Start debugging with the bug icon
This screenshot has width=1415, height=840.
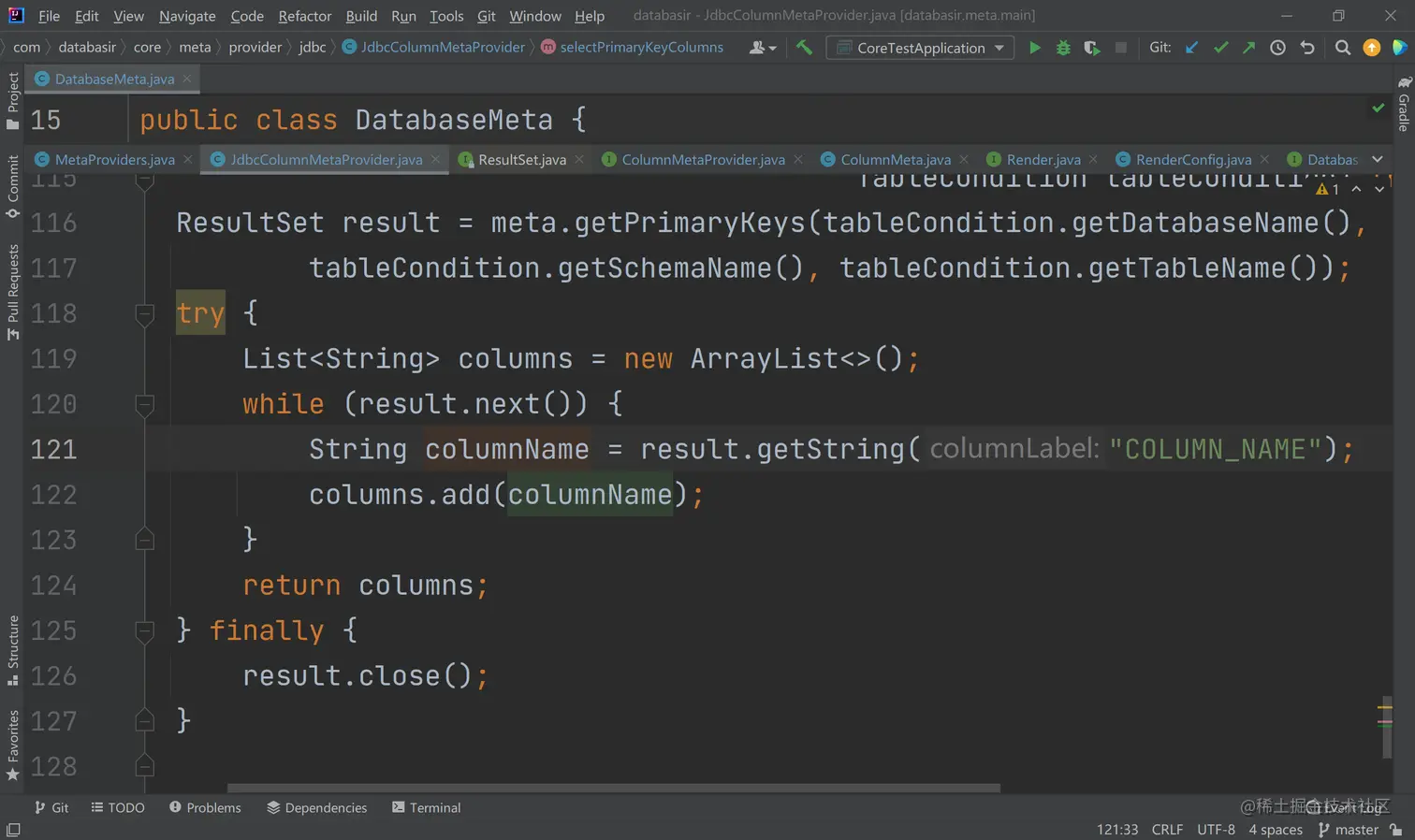1063,47
